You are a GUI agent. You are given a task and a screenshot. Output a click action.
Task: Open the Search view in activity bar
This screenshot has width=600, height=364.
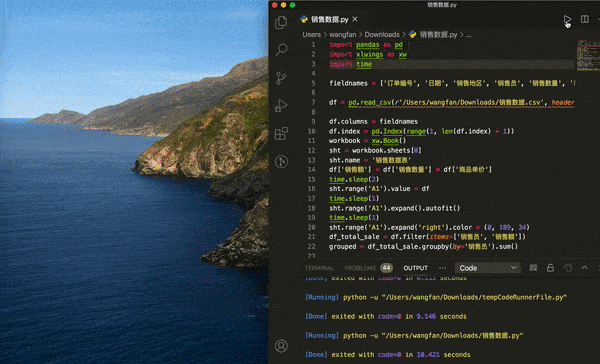[x=281, y=49]
